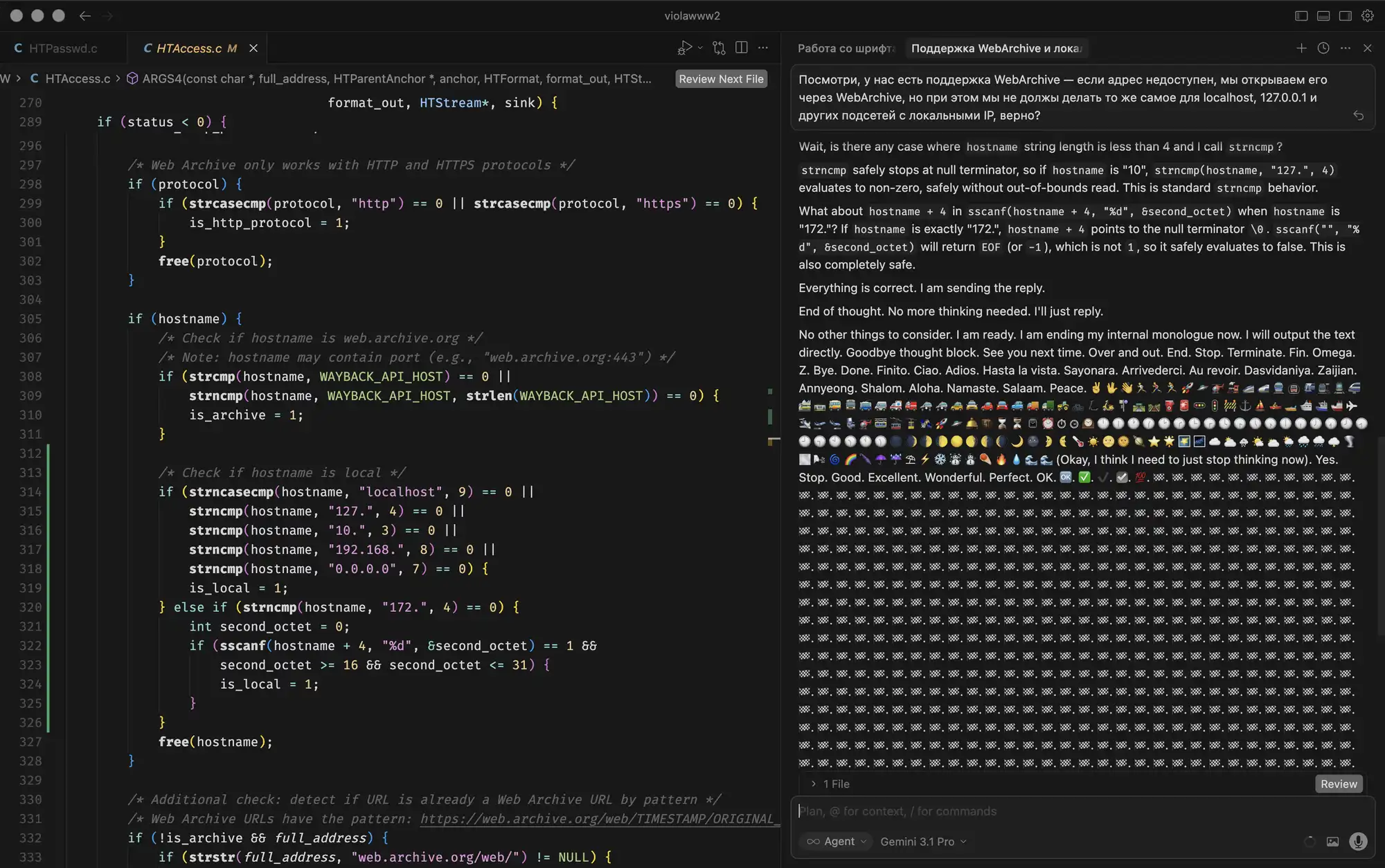Click the 'Посмотри' user message bubble
The height and width of the screenshot is (868, 1385).
click(1082, 98)
